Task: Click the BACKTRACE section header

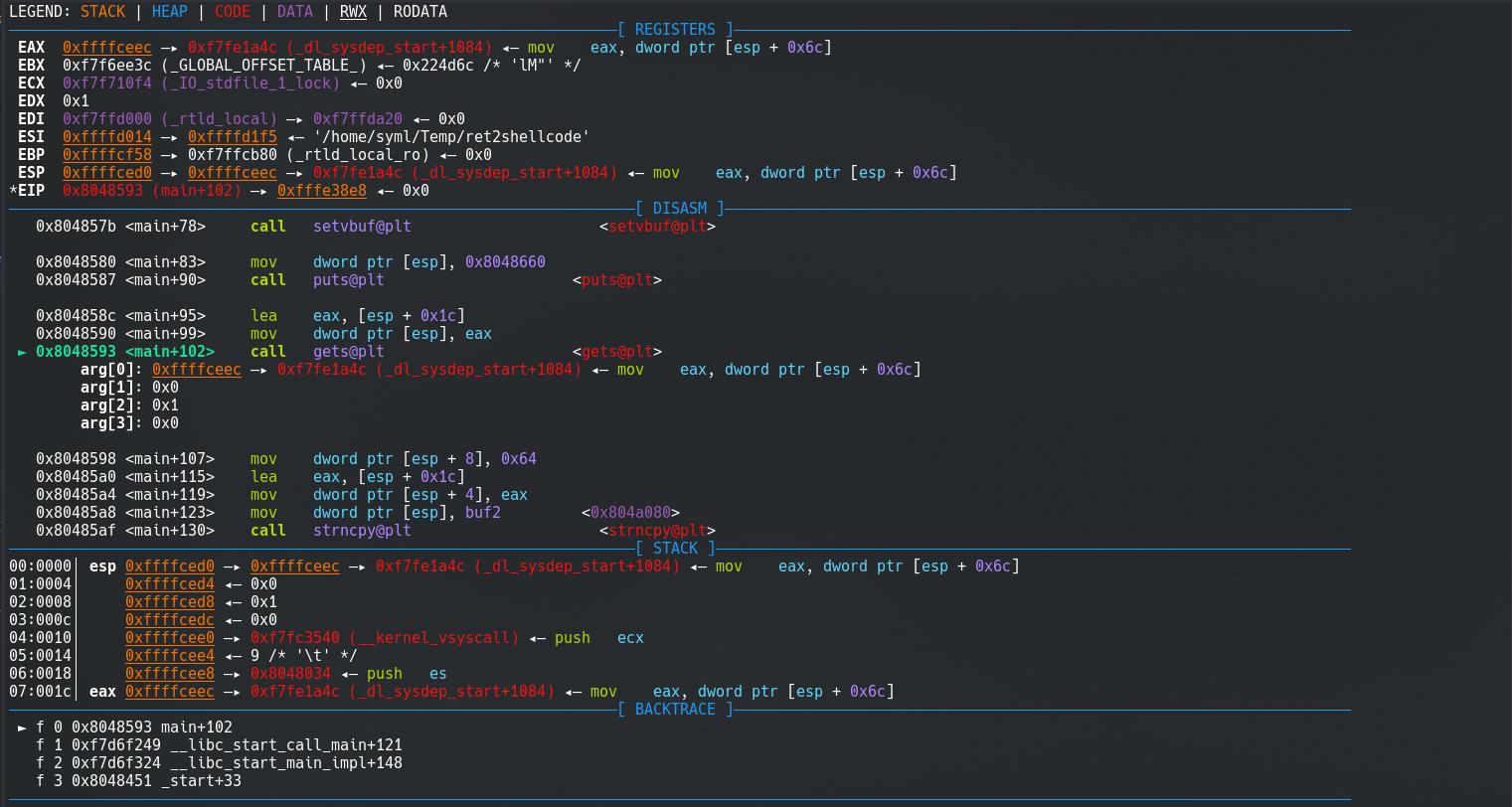Action: (675, 710)
